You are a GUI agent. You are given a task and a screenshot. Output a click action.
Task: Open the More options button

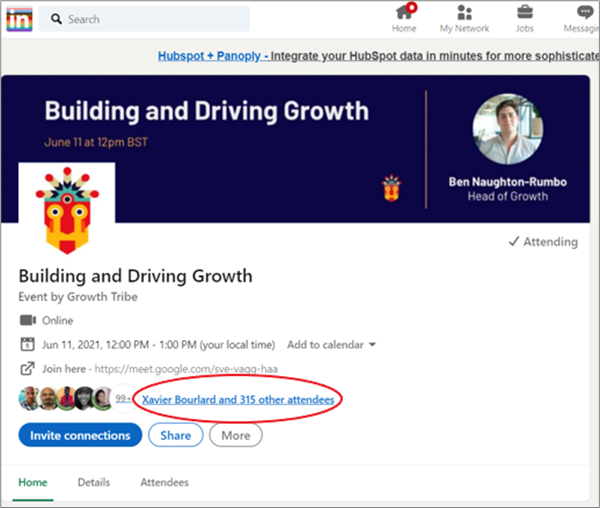tap(236, 435)
